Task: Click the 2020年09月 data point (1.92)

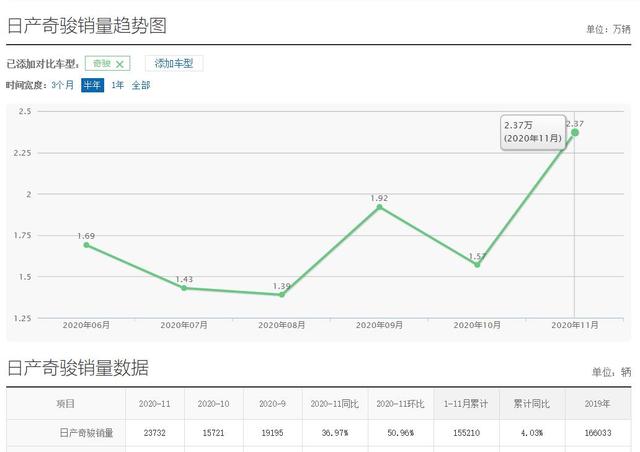Action: [x=379, y=207]
